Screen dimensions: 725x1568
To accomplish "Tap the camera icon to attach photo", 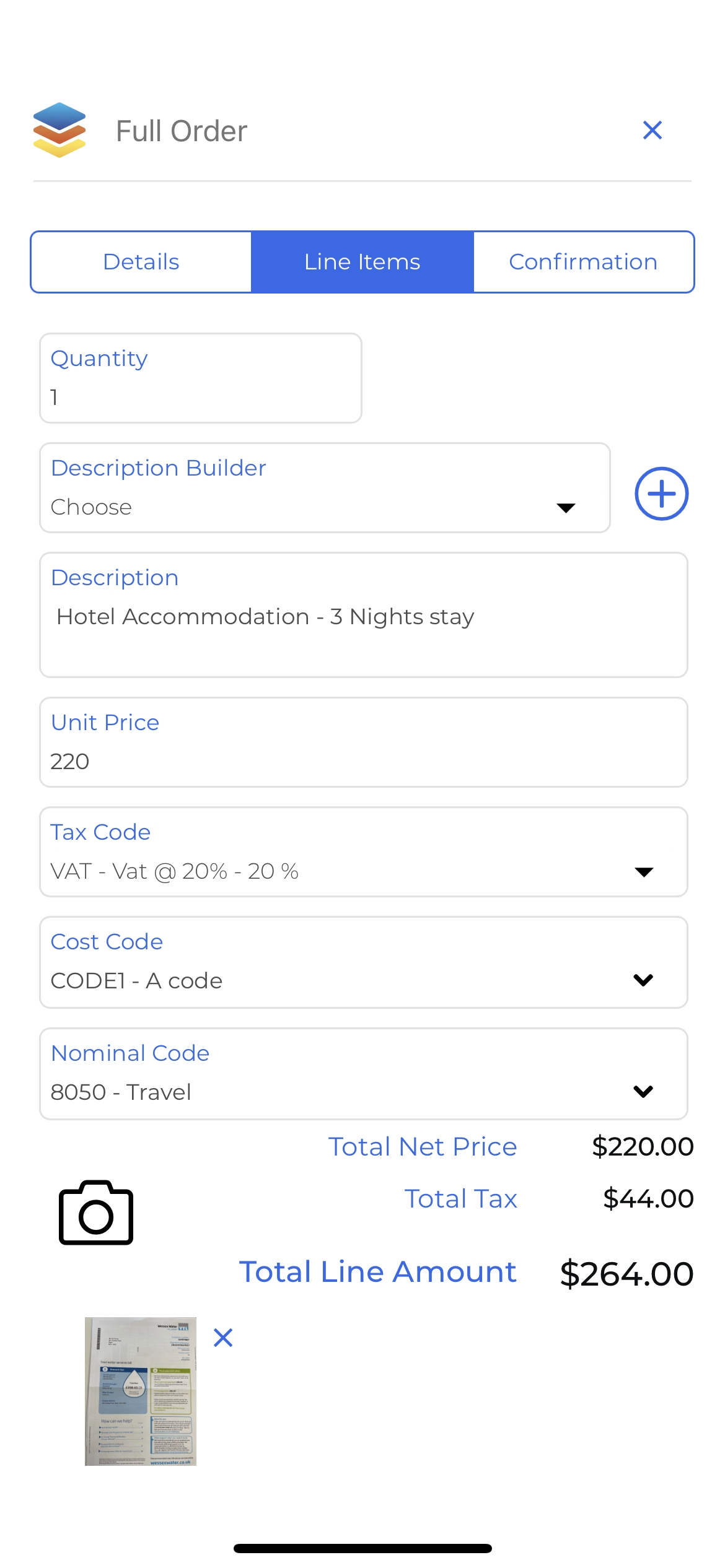I will tap(96, 1213).
